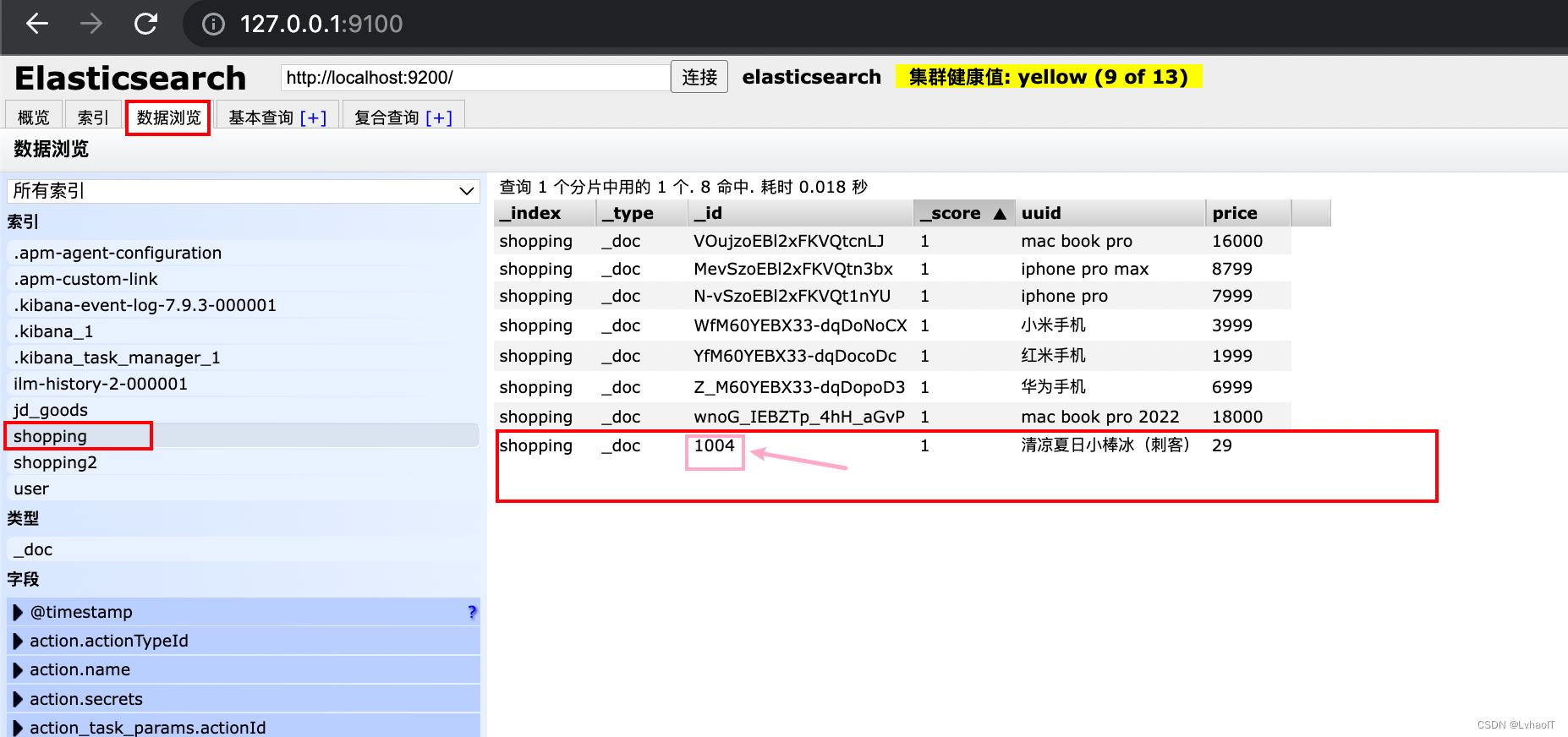Click the help question mark beside @timestamp
The image size is (1568, 737).
tap(472, 612)
